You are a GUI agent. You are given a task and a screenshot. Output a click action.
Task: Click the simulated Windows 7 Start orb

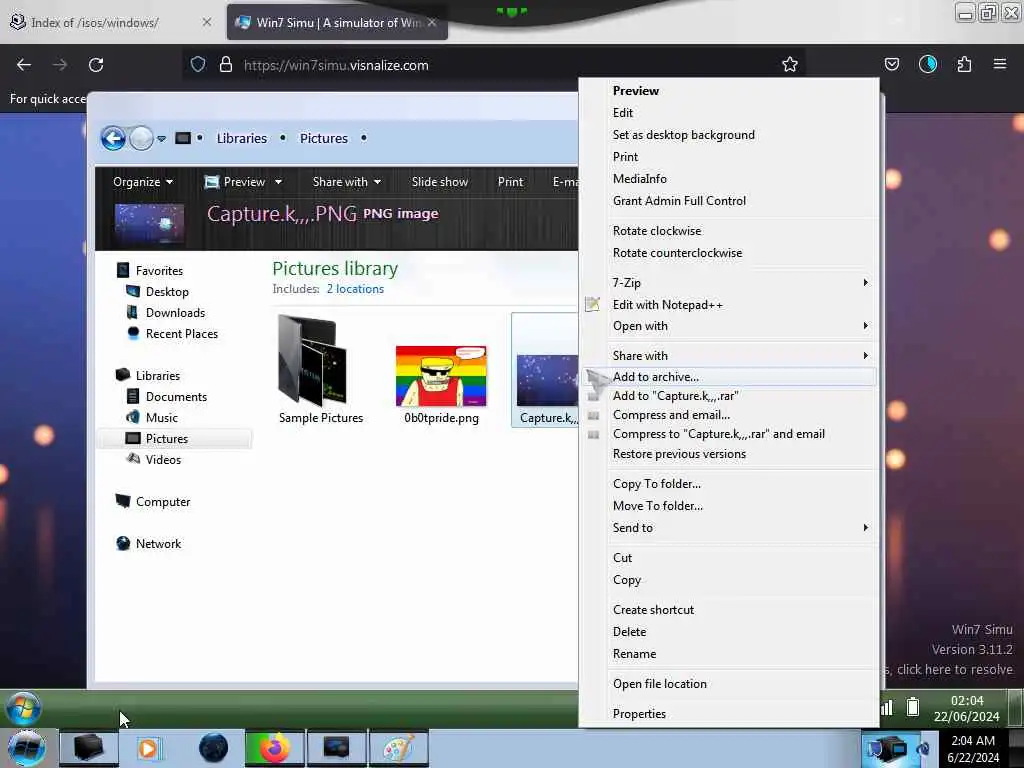pos(24,708)
